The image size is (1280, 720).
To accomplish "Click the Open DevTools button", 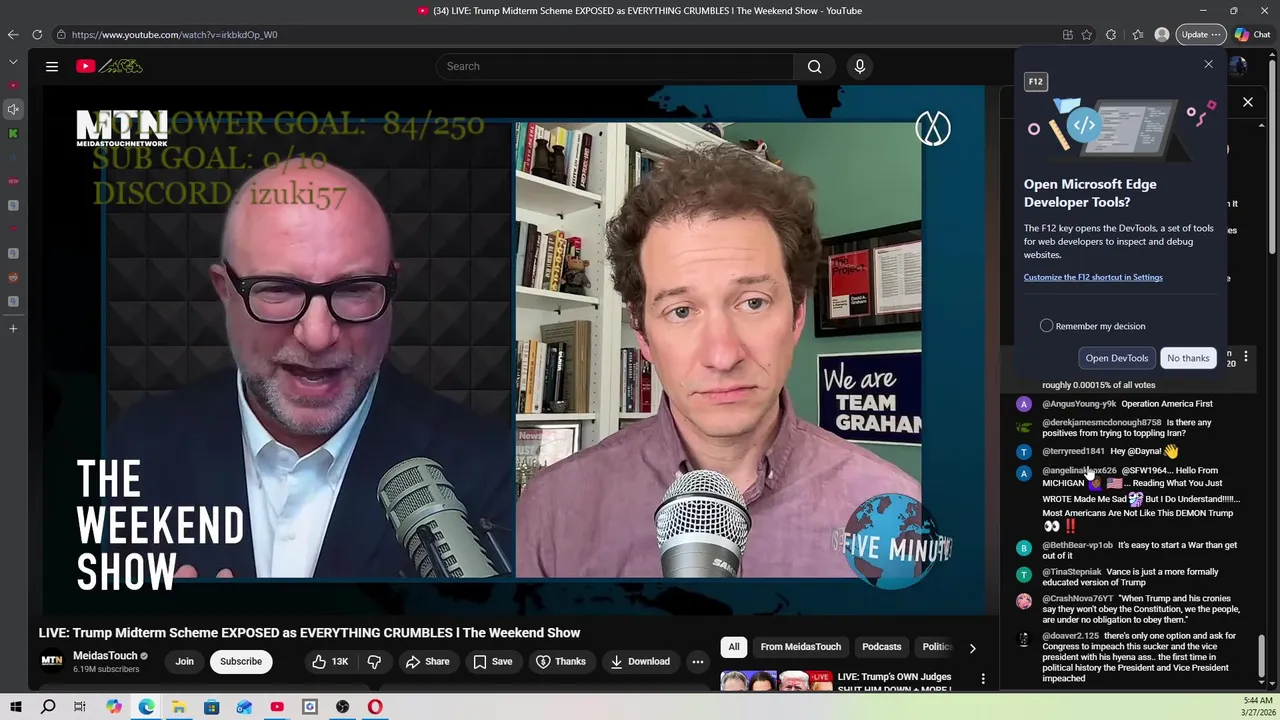I will [1117, 358].
